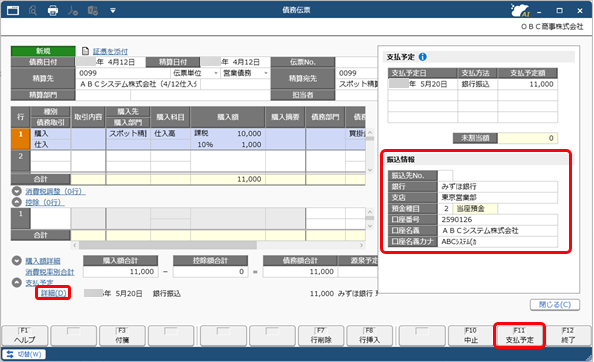Select row 1 header in purchase grid
The width and height of the screenshot is (594, 362).
click(20, 139)
